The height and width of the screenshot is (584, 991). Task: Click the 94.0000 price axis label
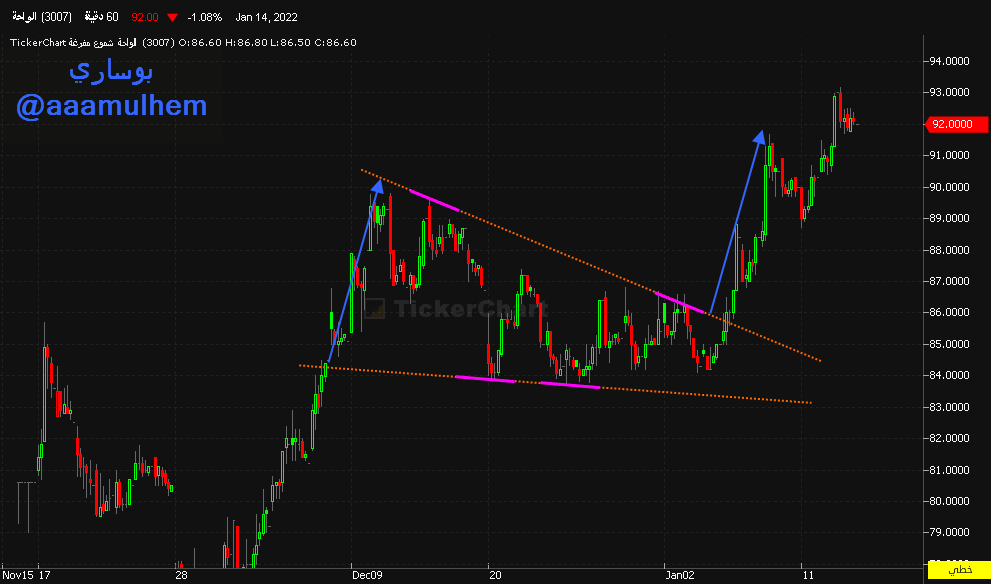point(948,61)
